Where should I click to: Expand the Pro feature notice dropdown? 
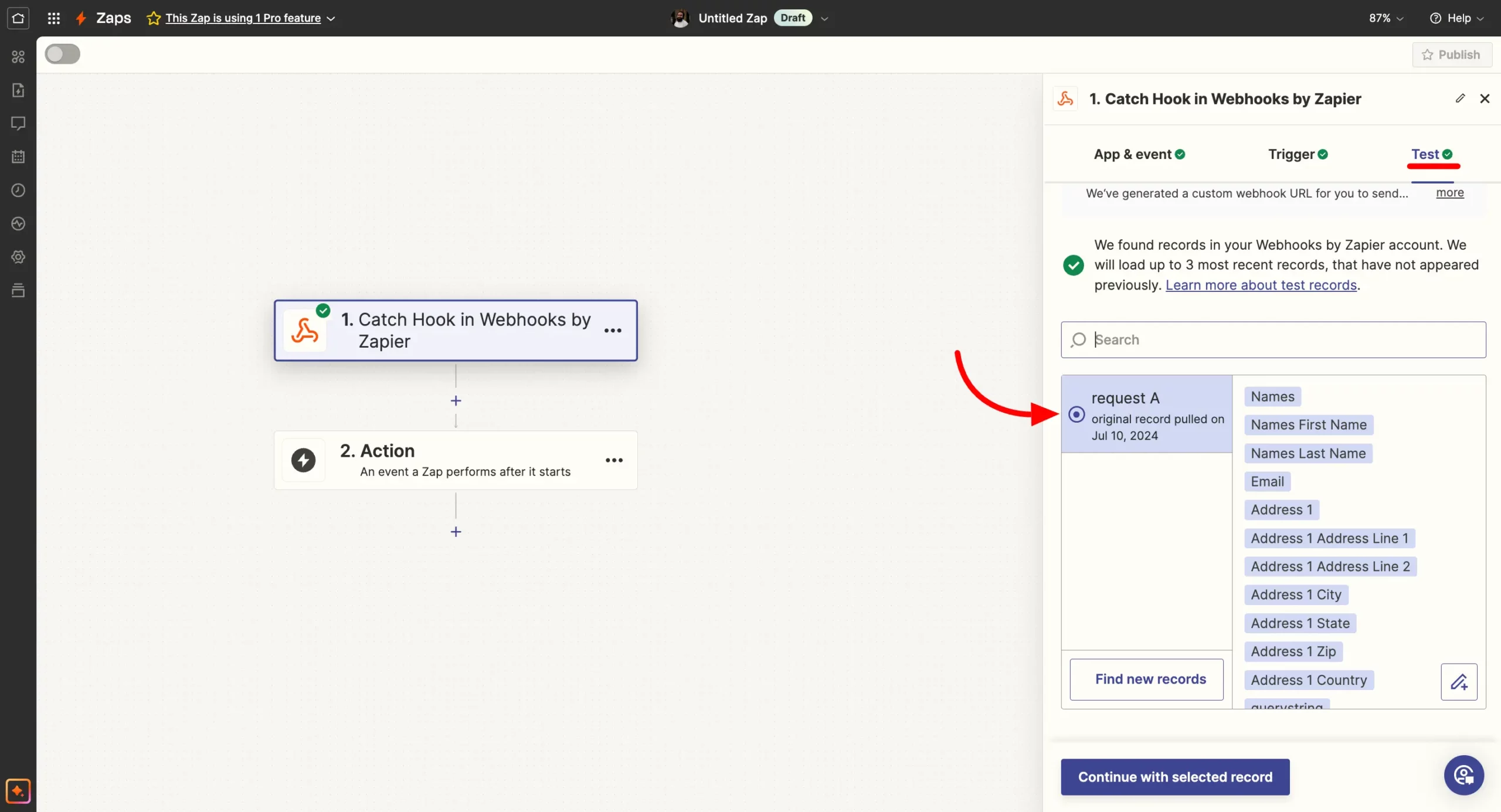331,19
